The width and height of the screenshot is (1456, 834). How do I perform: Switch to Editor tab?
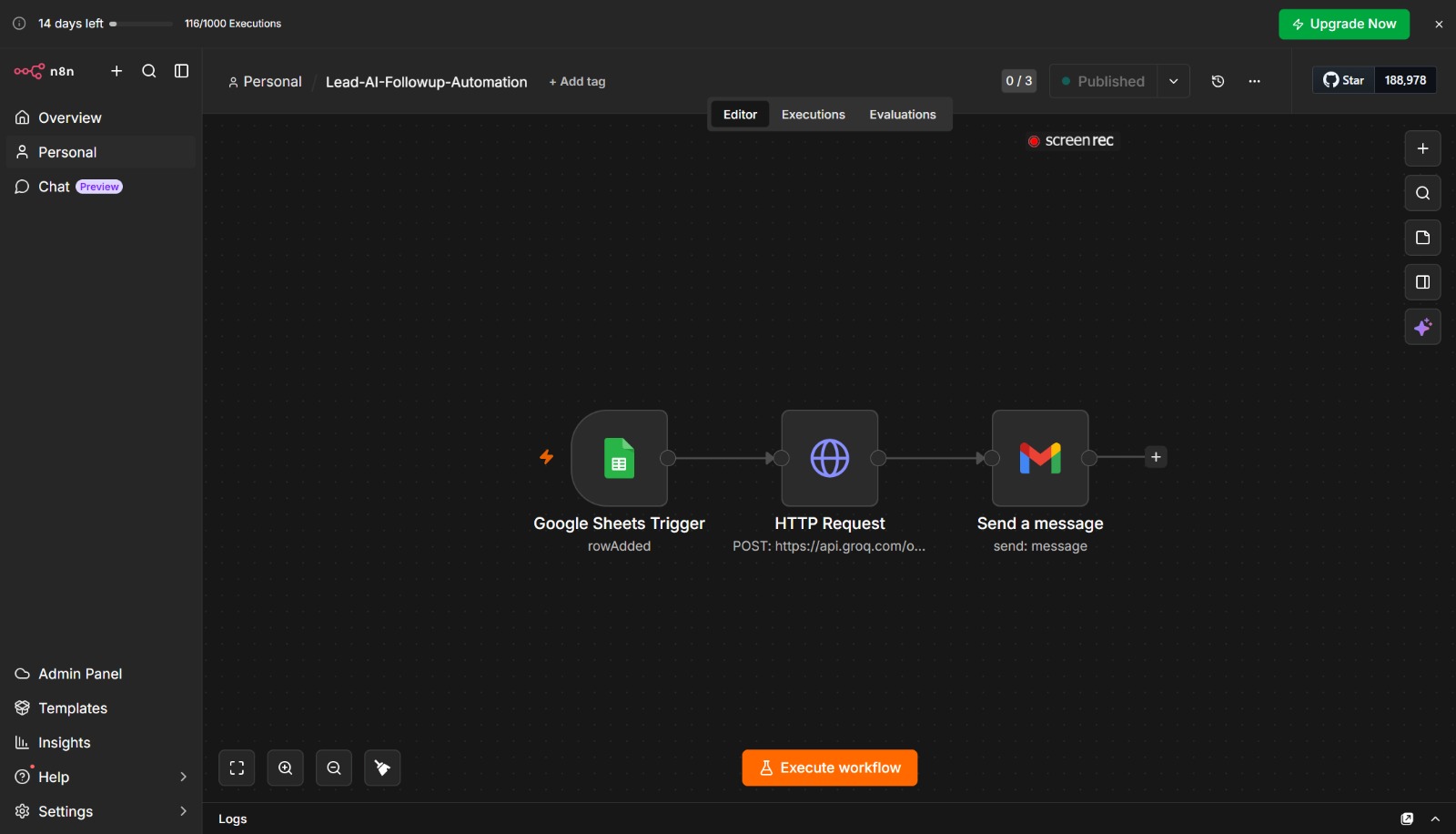(740, 115)
